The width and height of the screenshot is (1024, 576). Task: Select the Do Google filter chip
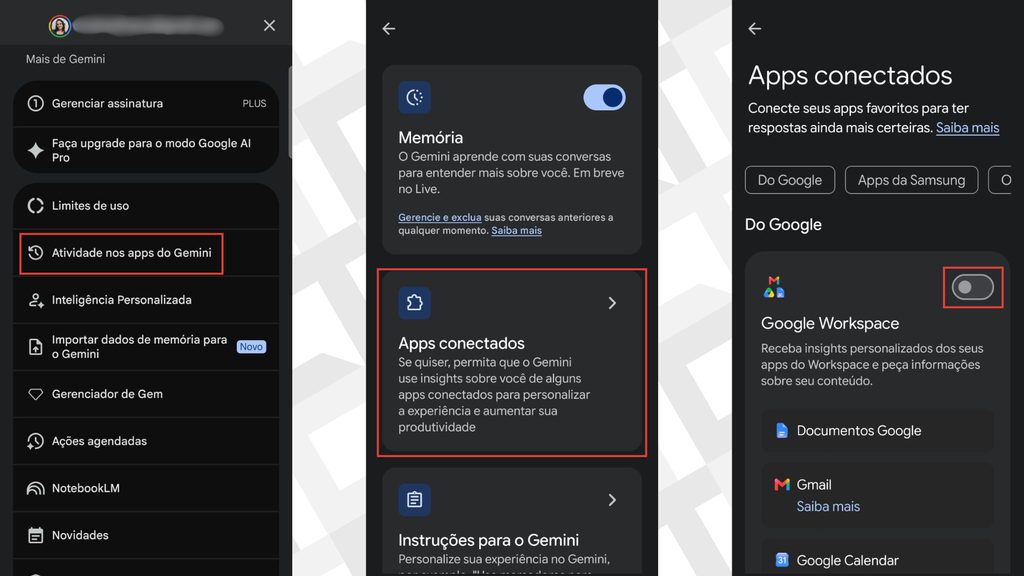[x=790, y=180]
